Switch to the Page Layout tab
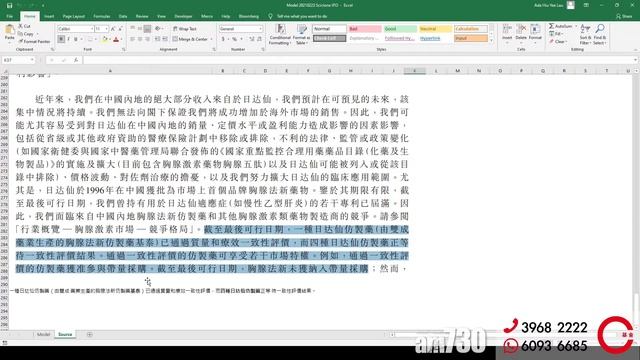 click(73, 16)
